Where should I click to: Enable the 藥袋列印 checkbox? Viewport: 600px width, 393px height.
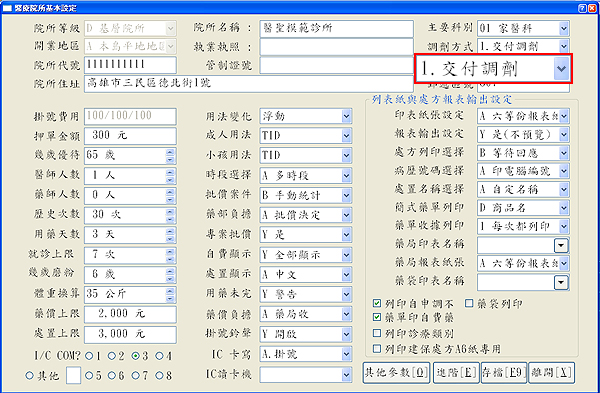[469, 303]
